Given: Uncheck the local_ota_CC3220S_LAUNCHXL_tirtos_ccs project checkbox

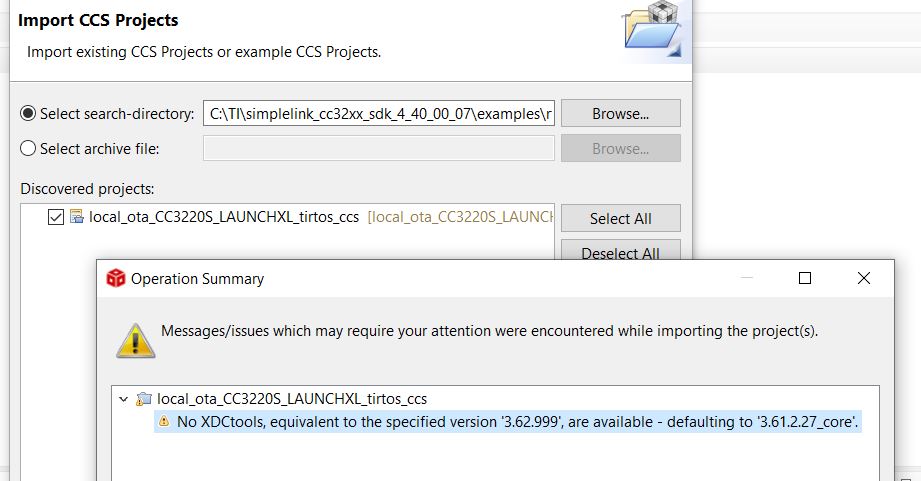Looking at the screenshot, I should click(56, 217).
